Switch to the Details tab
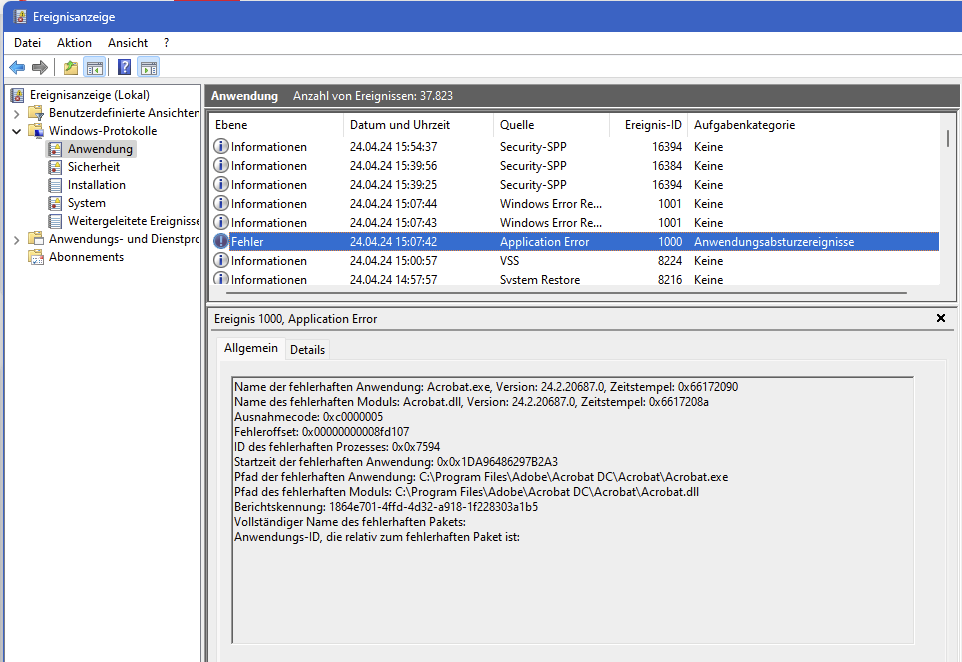Image resolution: width=962 pixels, height=662 pixels. (307, 349)
